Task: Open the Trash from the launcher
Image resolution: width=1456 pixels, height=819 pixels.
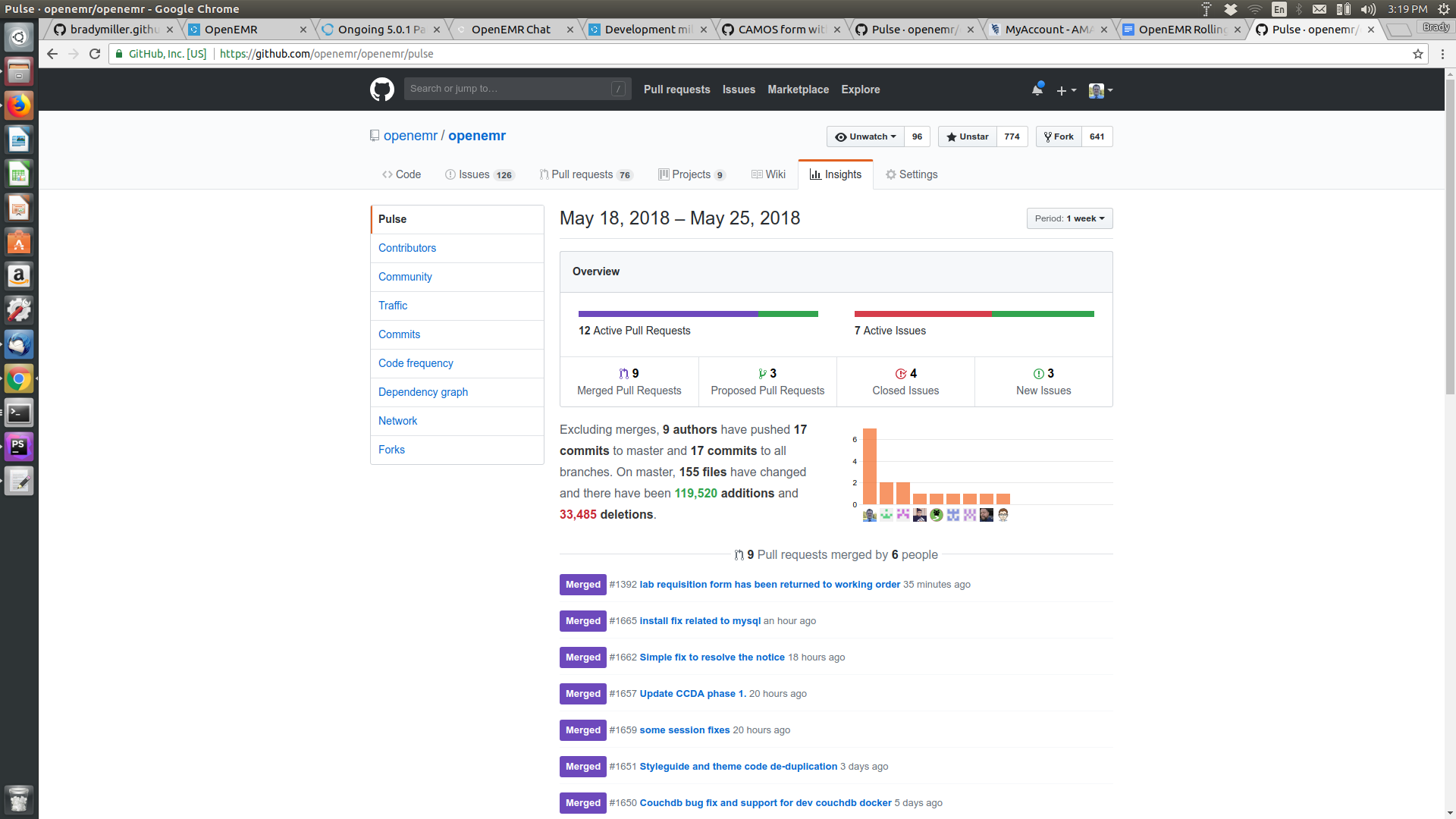Action: 19,799
